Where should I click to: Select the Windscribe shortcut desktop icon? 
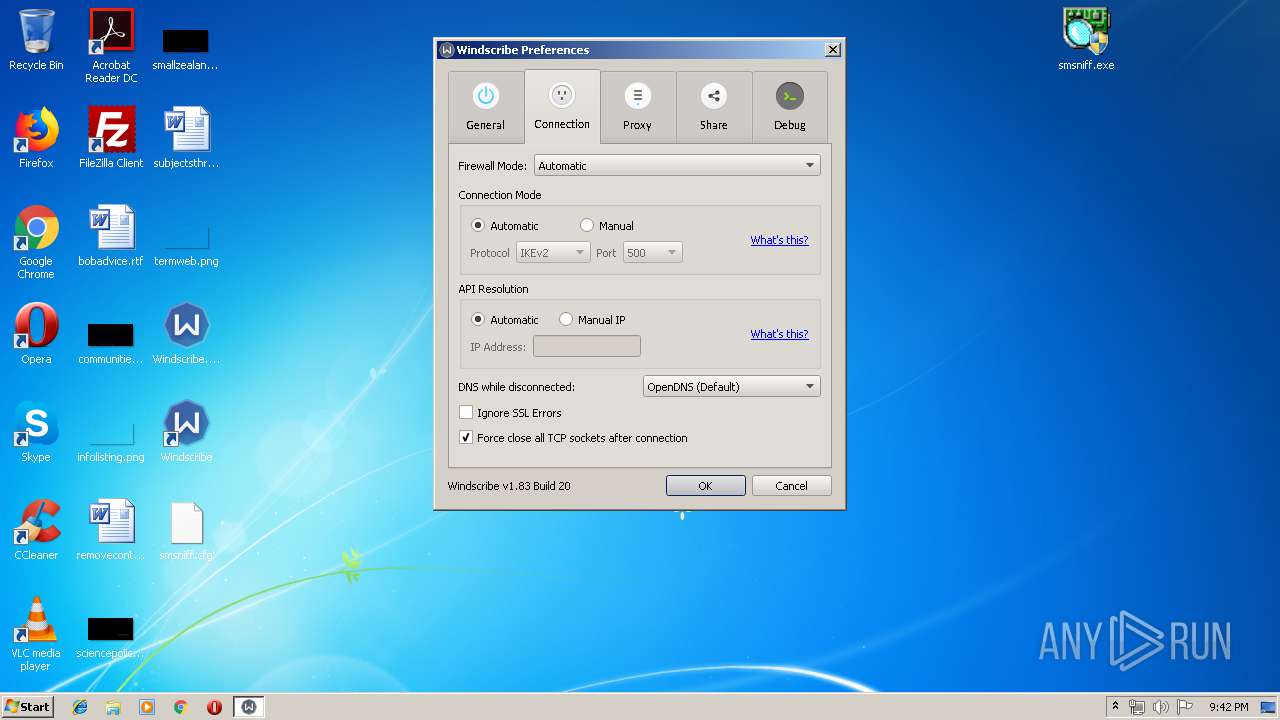pos(186,431)
